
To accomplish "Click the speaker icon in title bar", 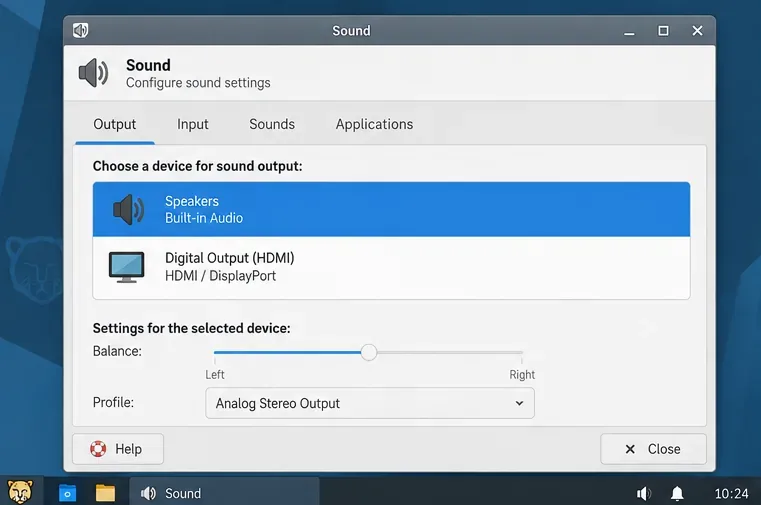I will click(x=81, y=31).
